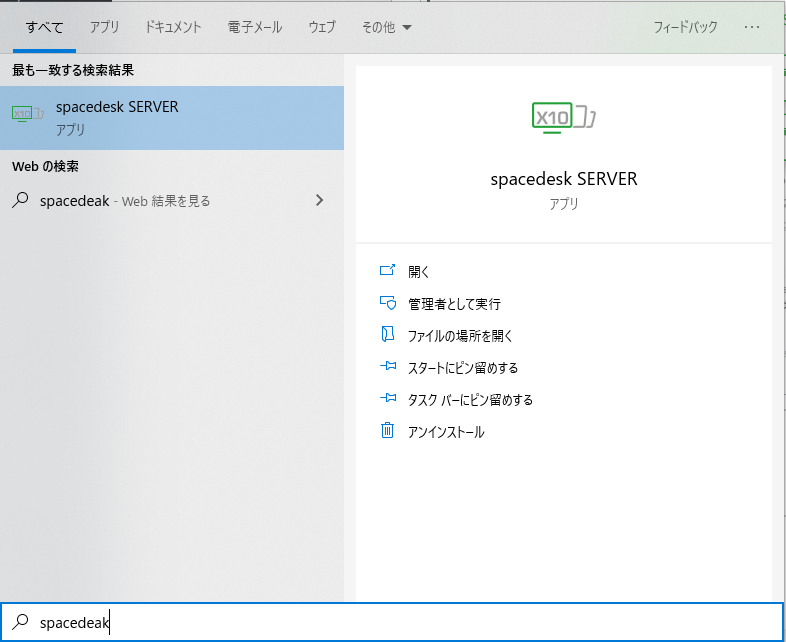
Task: Click the spacedesk X10 icon in results list
Action: tap(28, 114)
